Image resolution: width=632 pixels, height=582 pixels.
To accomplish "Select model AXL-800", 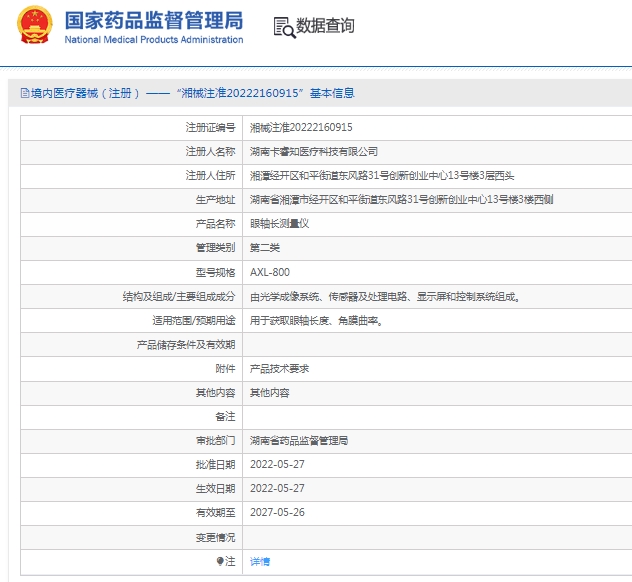I will (x=270, y=272).
